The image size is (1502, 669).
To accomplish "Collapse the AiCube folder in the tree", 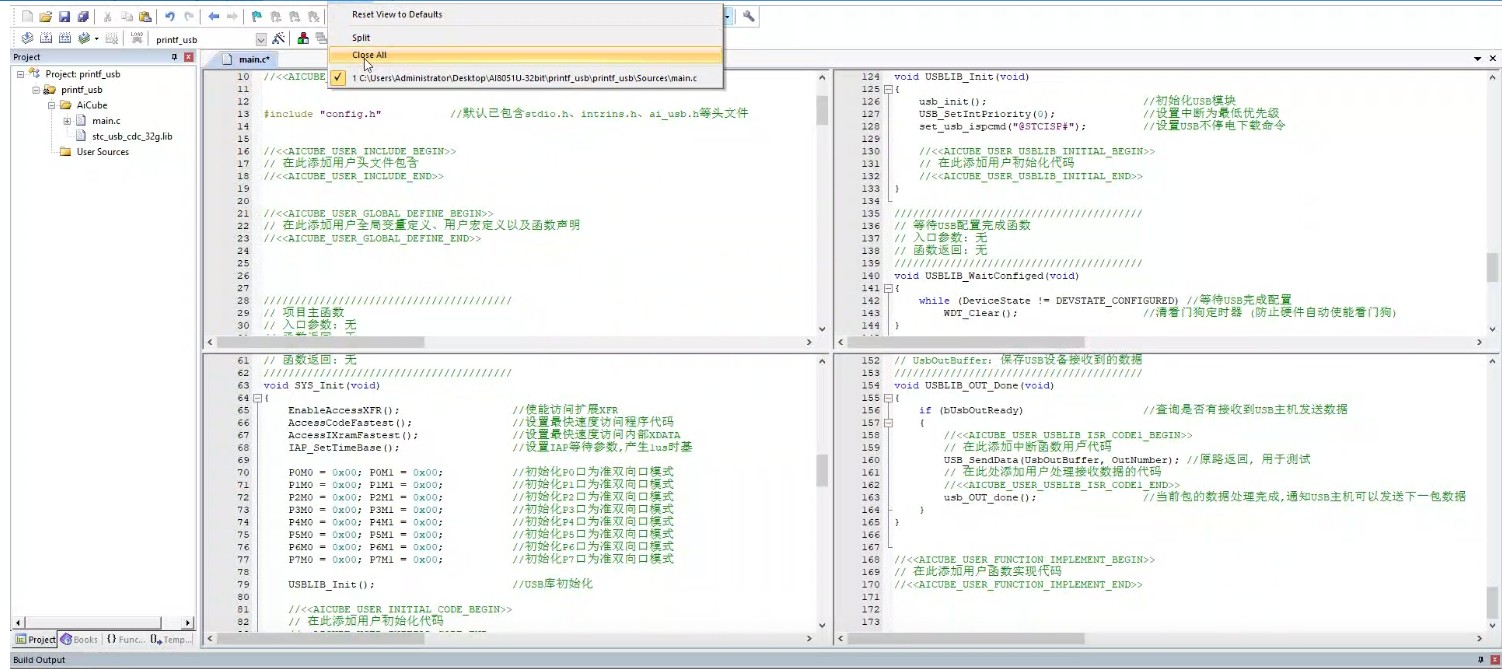I will coord(51,105).
